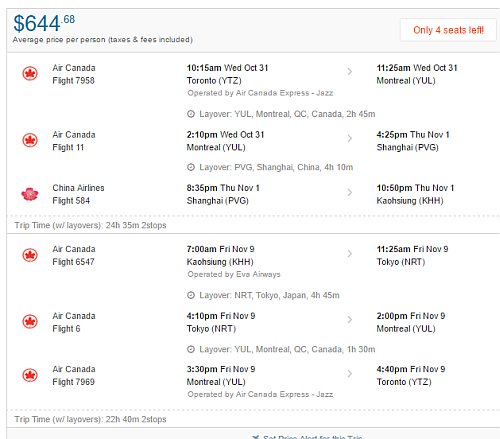Click clock icon beside YUL 1h 30m layover

191,349
